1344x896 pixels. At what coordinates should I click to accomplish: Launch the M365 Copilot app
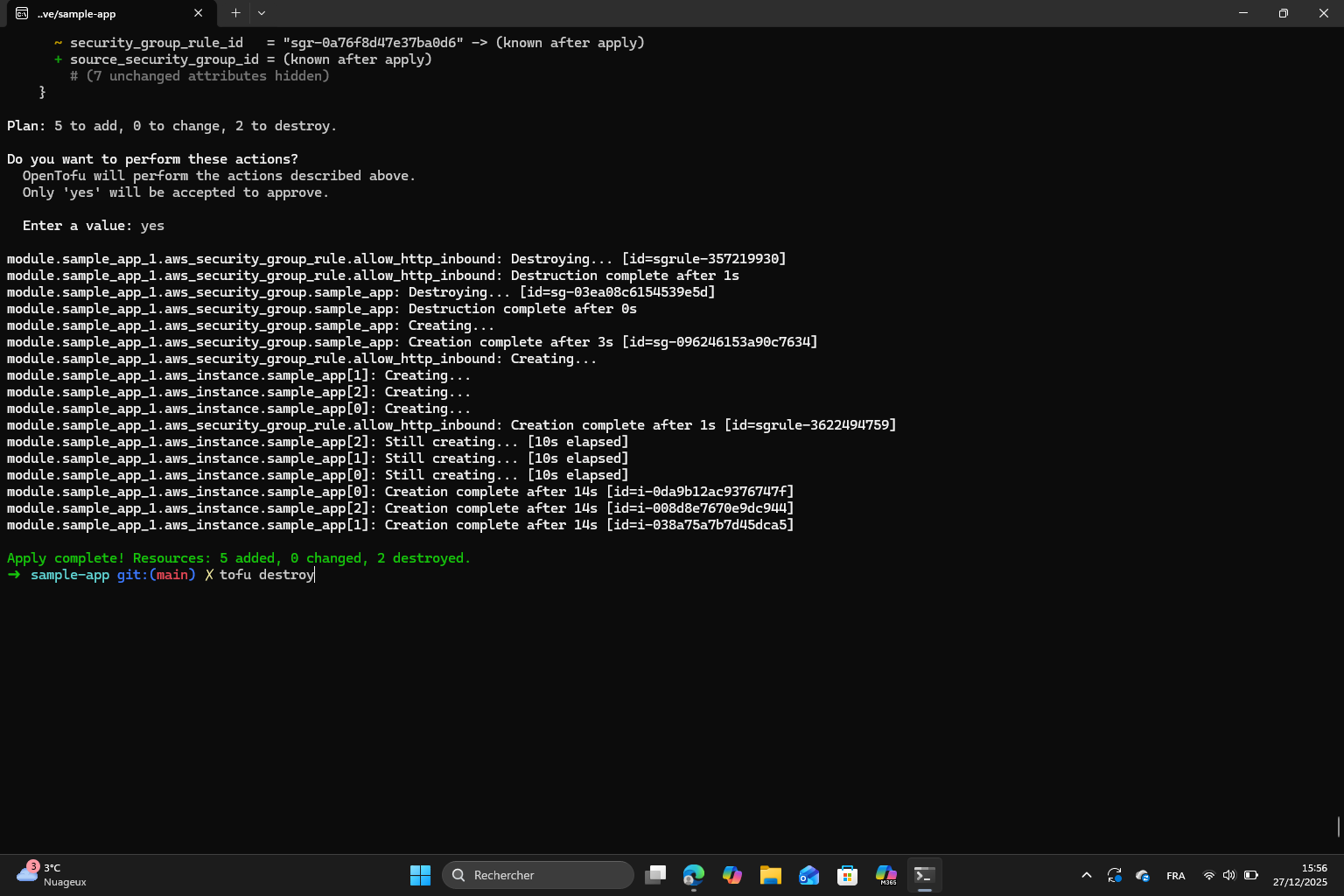tap(885, 874)
